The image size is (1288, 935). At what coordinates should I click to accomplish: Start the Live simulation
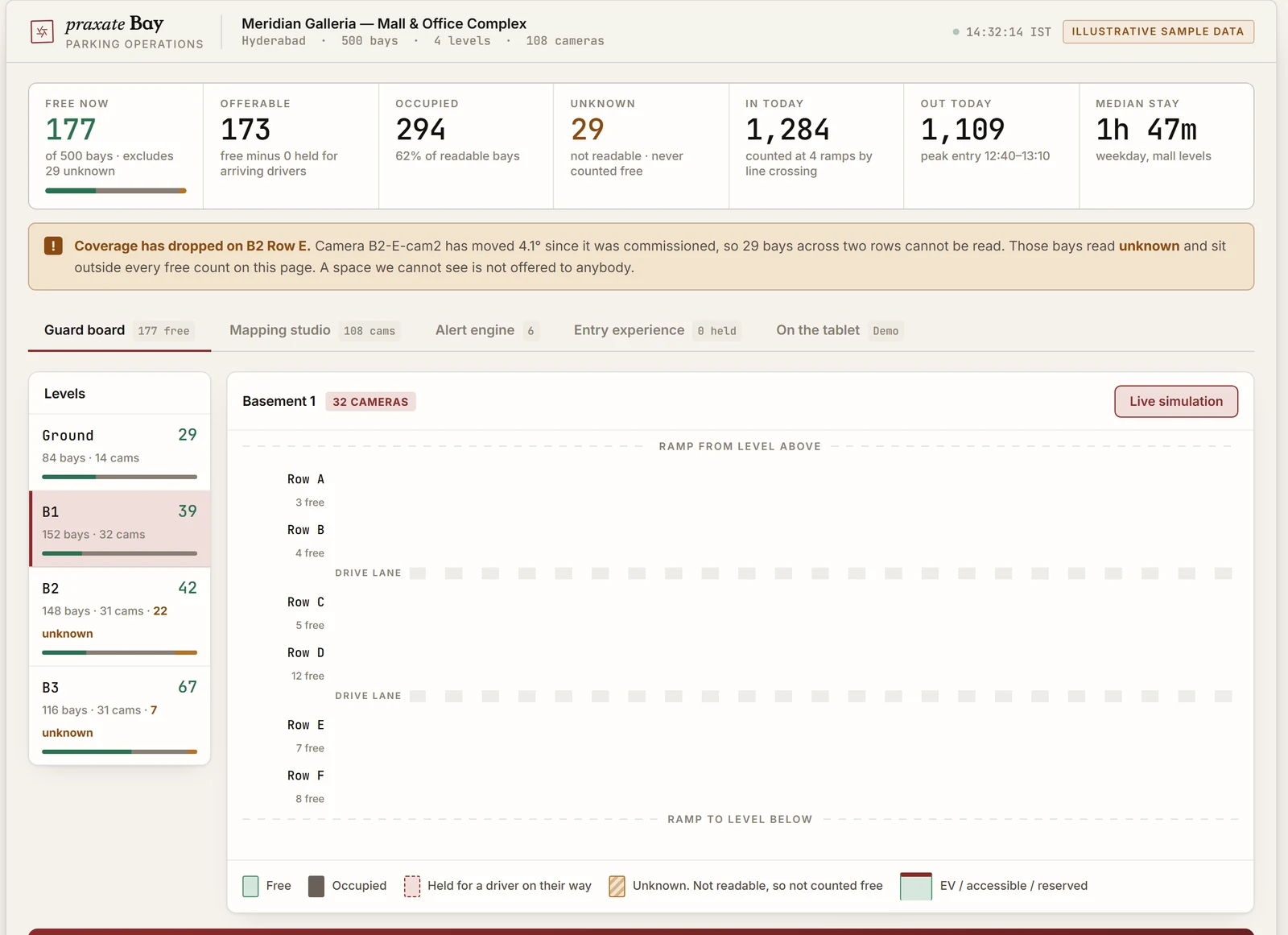click(1176, 401)
